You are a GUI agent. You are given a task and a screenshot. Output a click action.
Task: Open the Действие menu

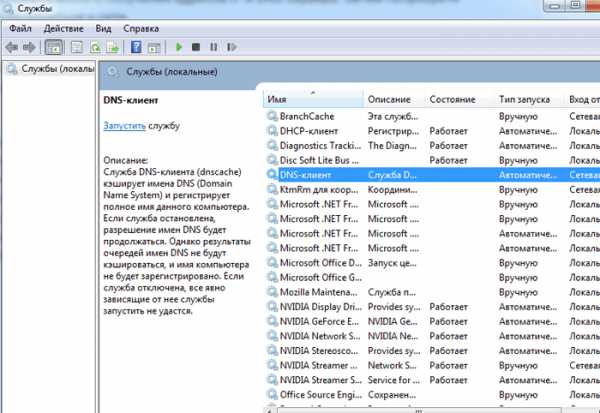64,29
